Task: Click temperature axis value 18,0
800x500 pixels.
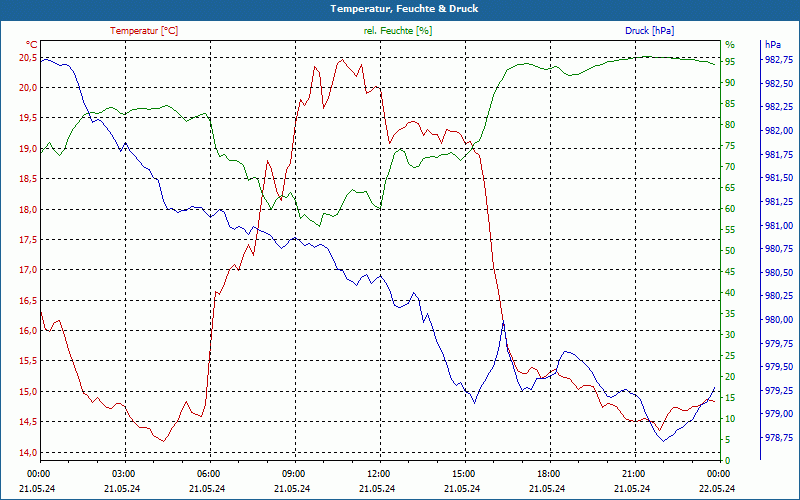Action: pos(28,209)
